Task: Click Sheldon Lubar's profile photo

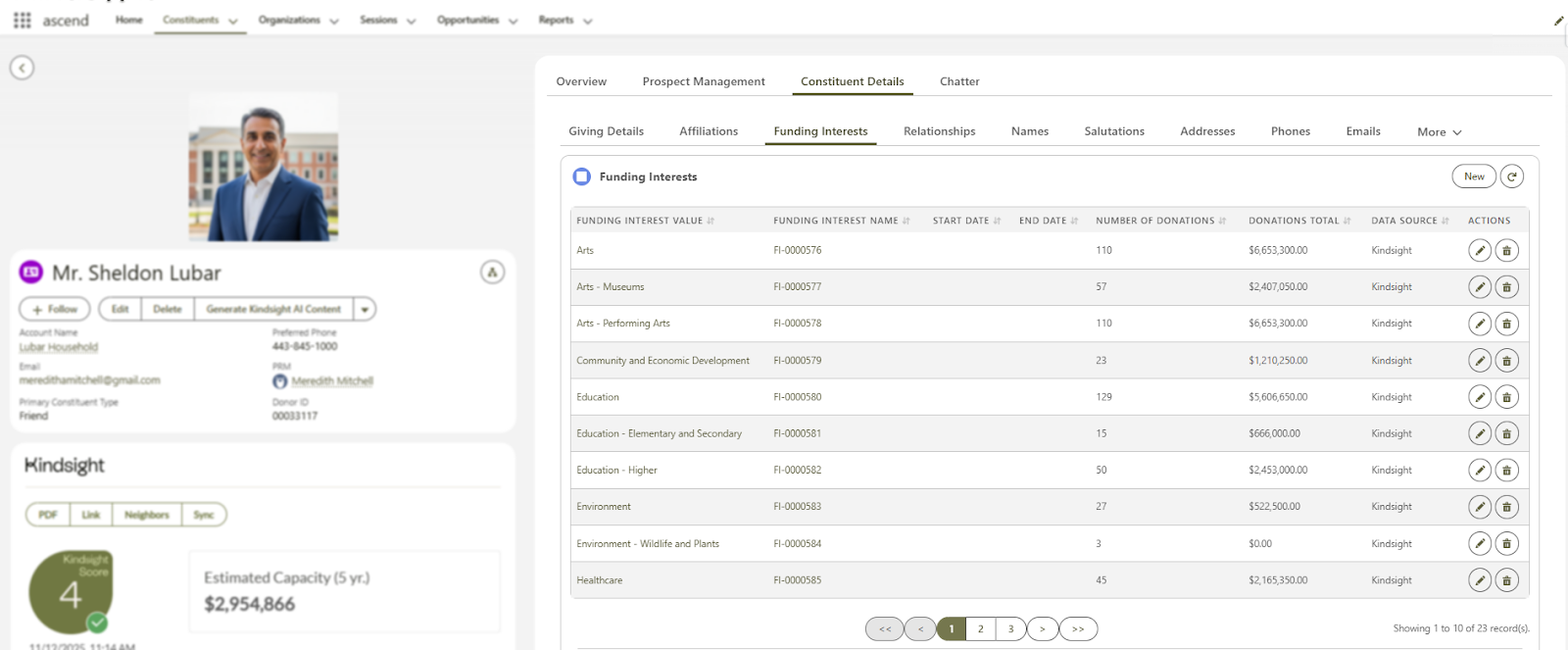Action: [264, 167]
